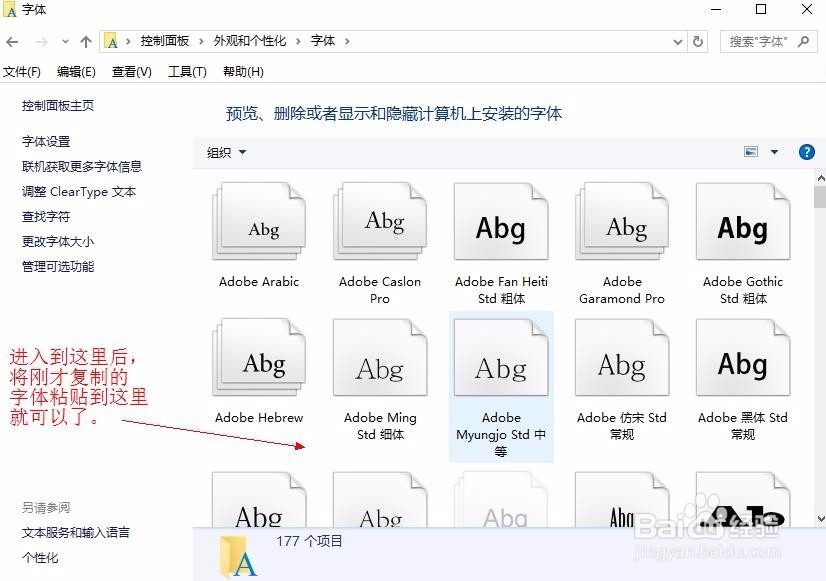Open the 编辑(E) menu

point(76,72)
